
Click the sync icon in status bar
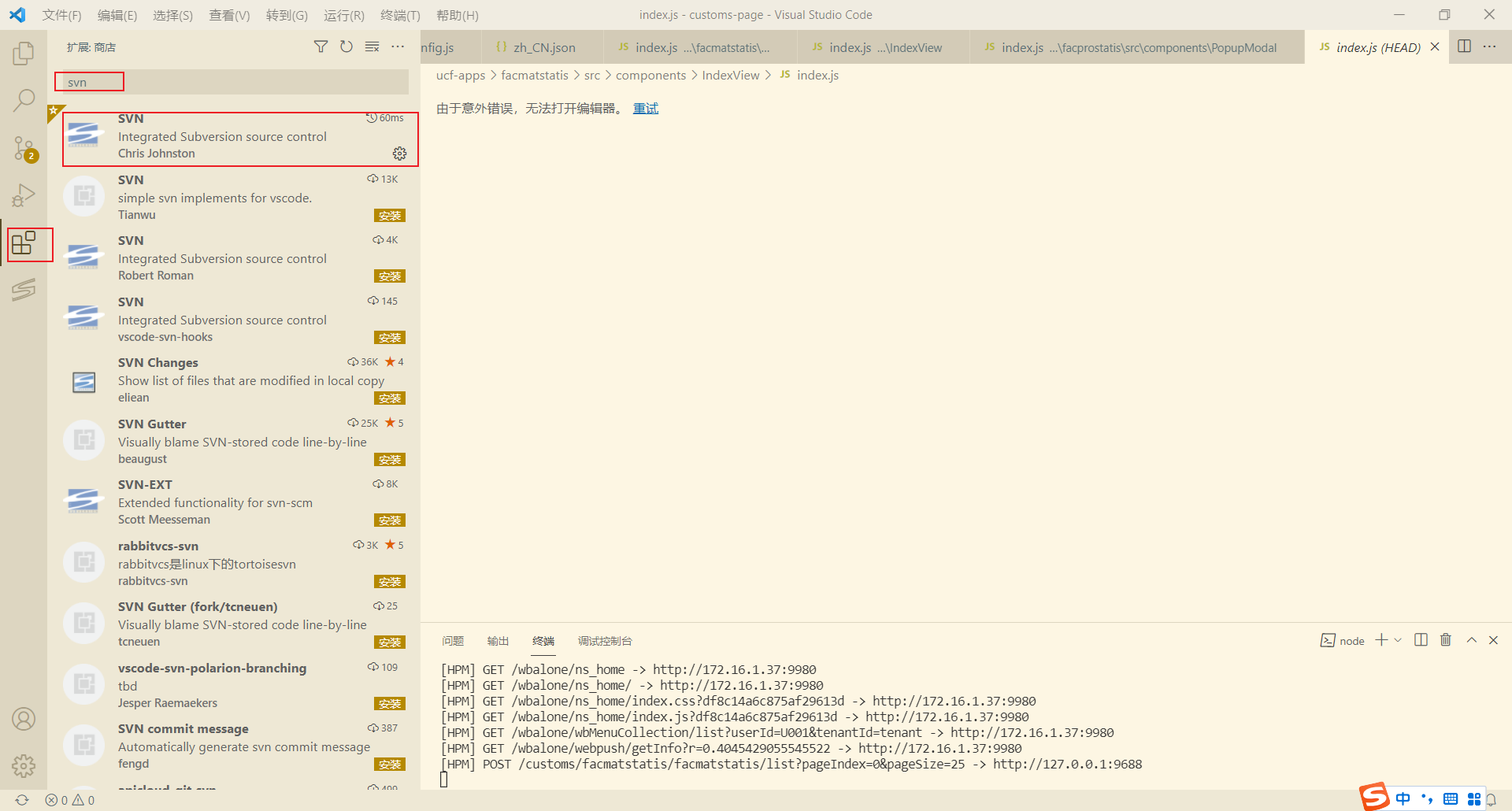pyautogui.click(x=22, y=800)
